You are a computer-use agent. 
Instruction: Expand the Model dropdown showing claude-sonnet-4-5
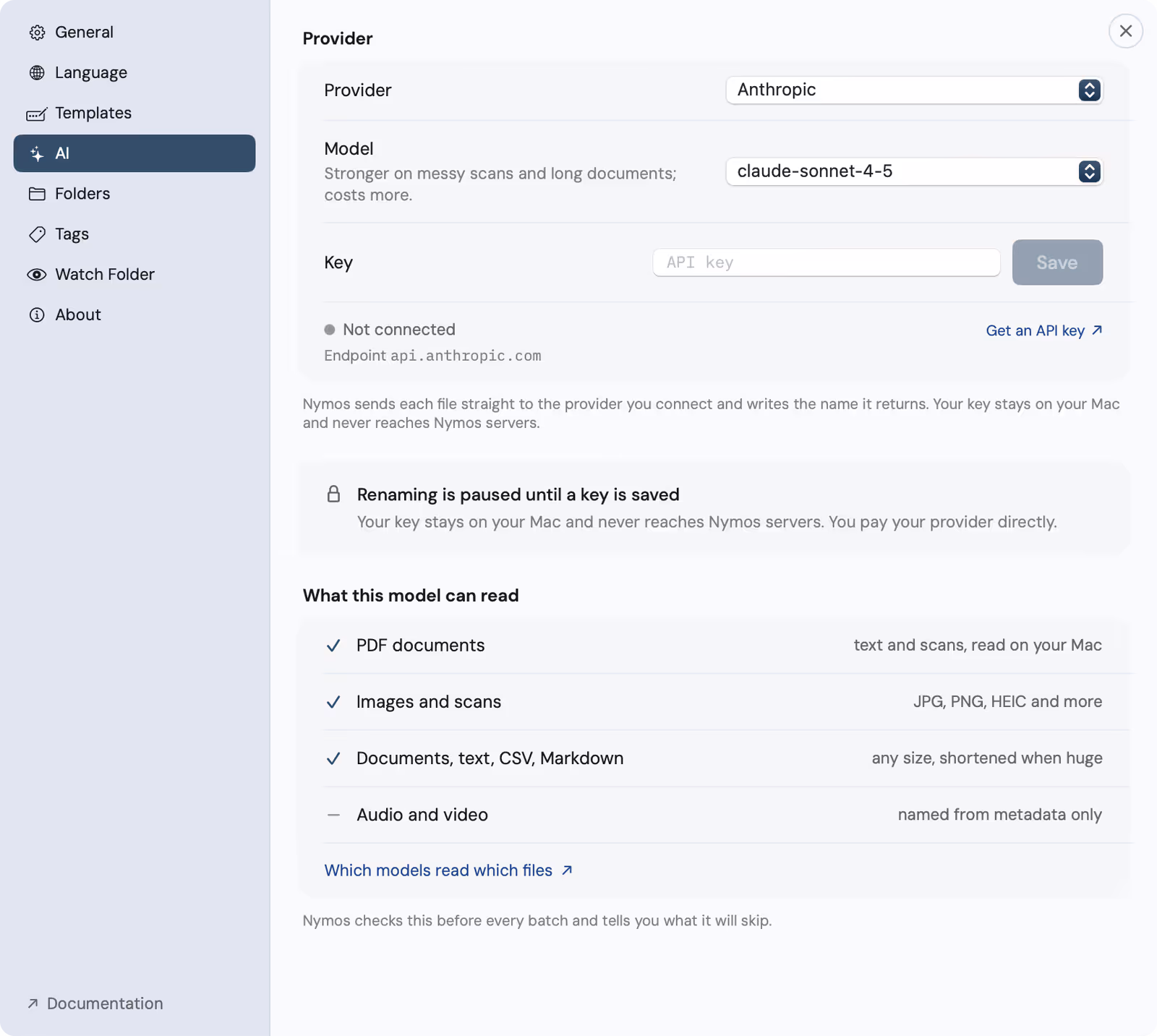(x=914, y=171)
